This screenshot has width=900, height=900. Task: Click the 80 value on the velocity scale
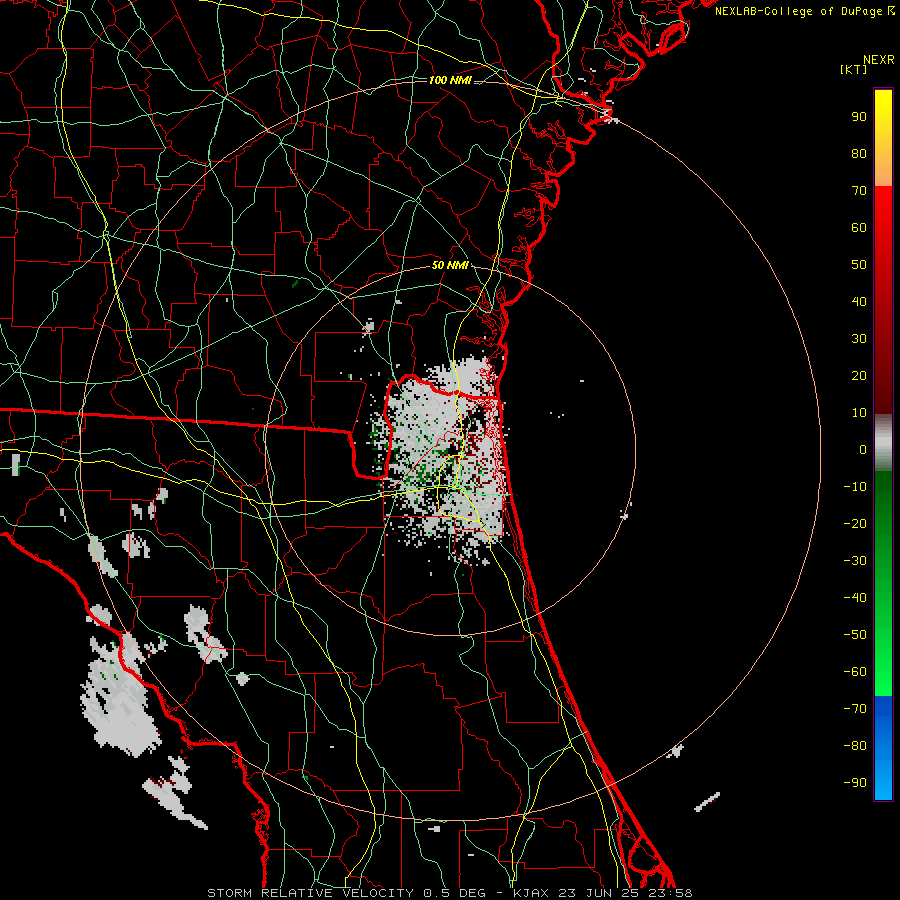click(x=859, y=153)
